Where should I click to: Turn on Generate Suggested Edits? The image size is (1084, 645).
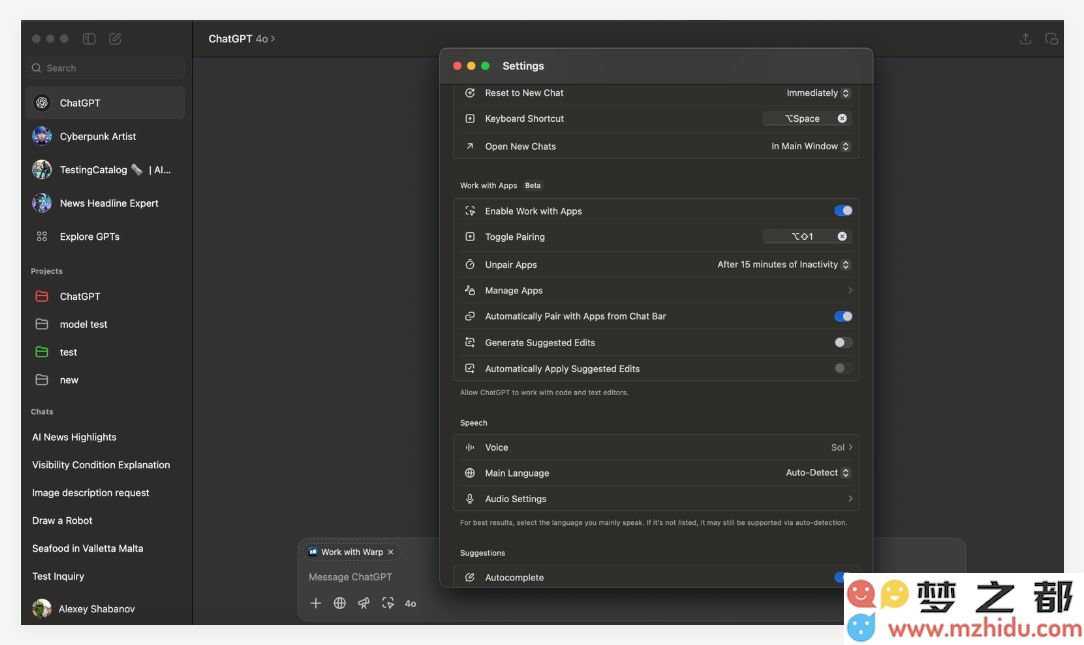coord(843,342)
